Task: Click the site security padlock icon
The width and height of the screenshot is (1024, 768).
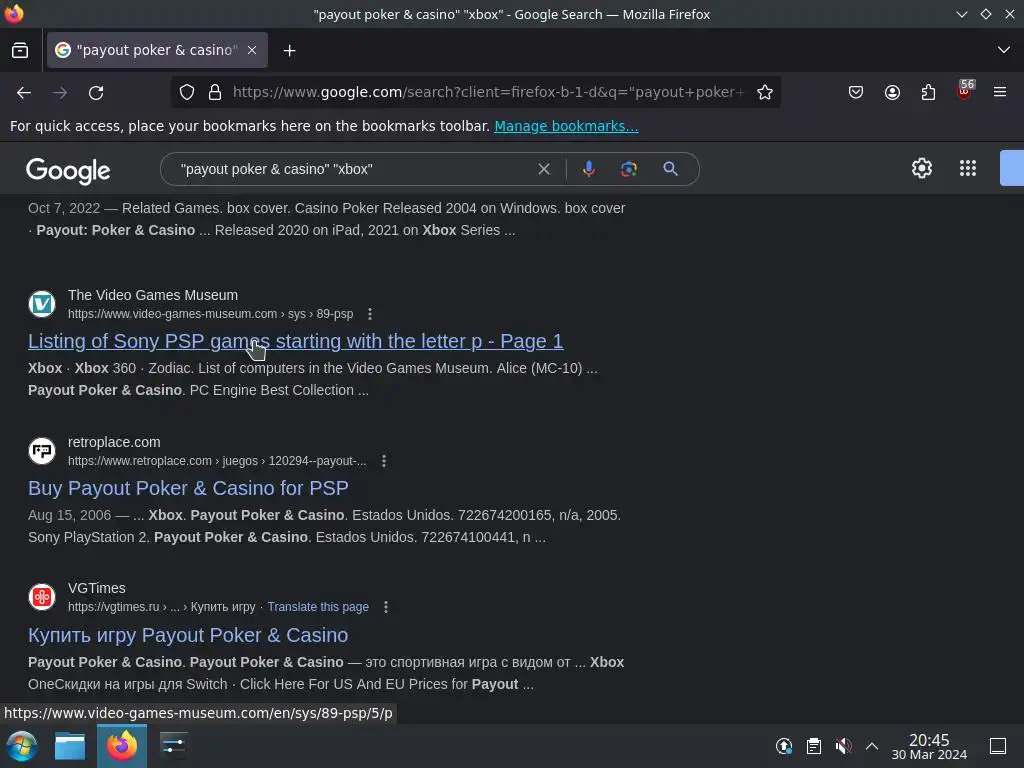Action: tap(215, 92)
